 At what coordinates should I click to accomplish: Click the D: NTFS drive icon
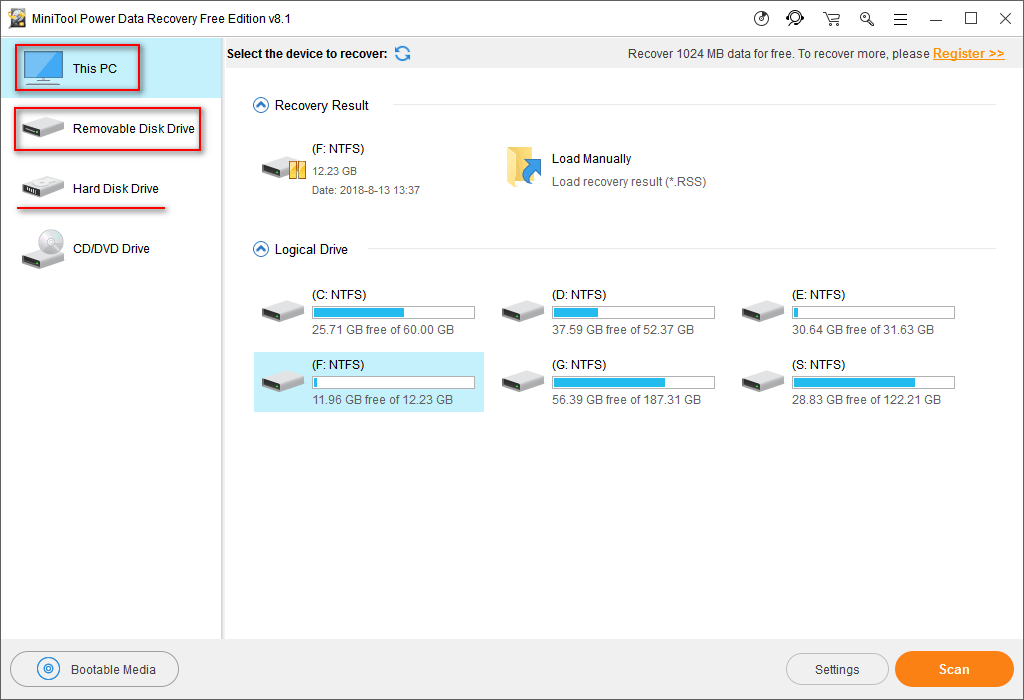(522, 311)
